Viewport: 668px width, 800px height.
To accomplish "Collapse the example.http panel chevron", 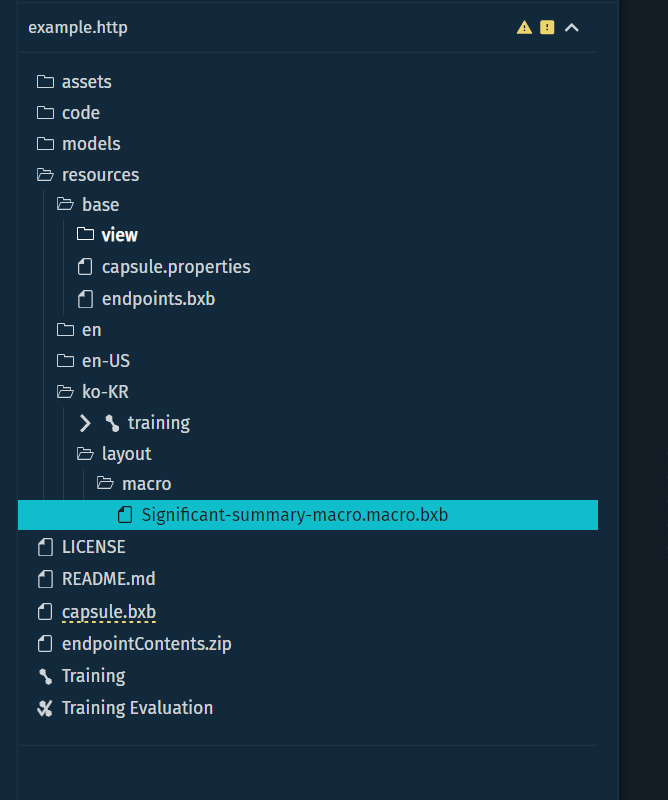I will pyautogui.click(x=572, y=28).
